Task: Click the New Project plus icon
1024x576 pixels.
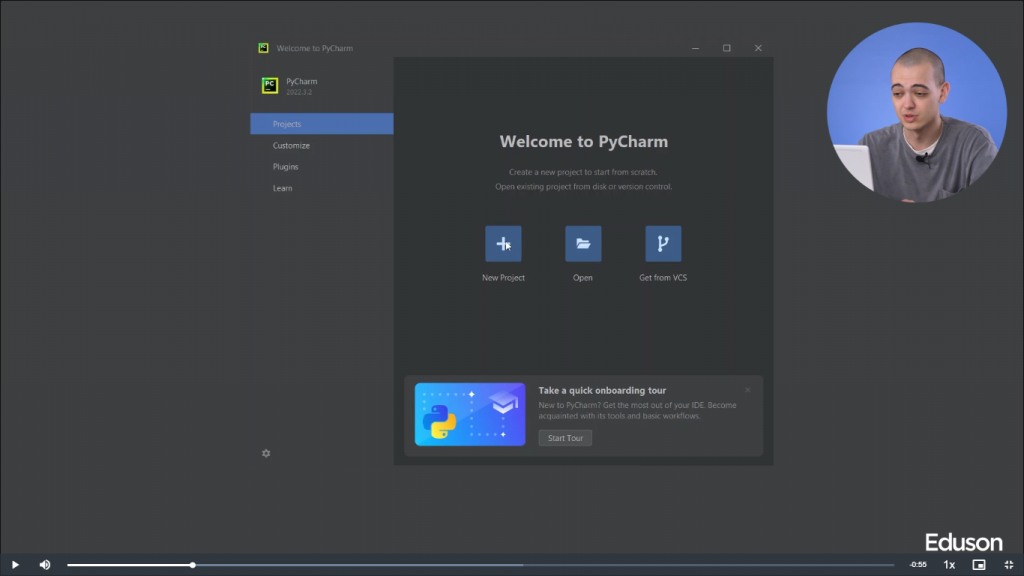Action: (x=503, y=244)
